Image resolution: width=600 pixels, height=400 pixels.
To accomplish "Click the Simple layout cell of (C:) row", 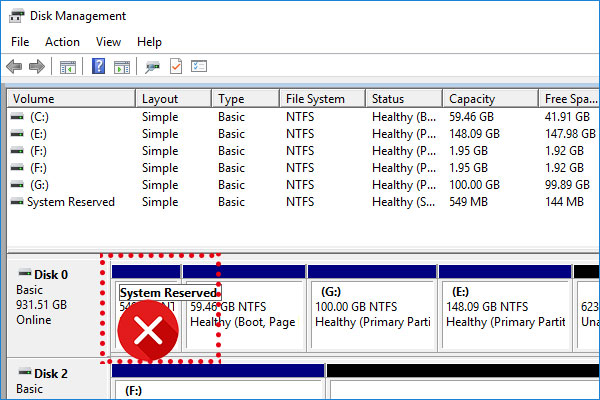I will pos(160,117).
